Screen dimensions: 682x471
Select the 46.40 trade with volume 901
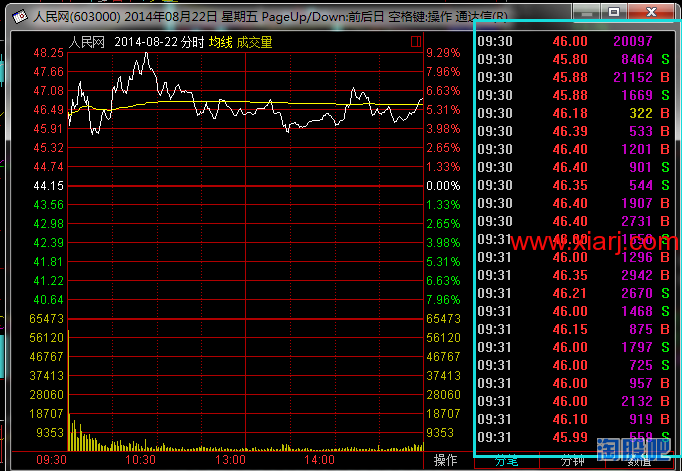coord(574,167)
